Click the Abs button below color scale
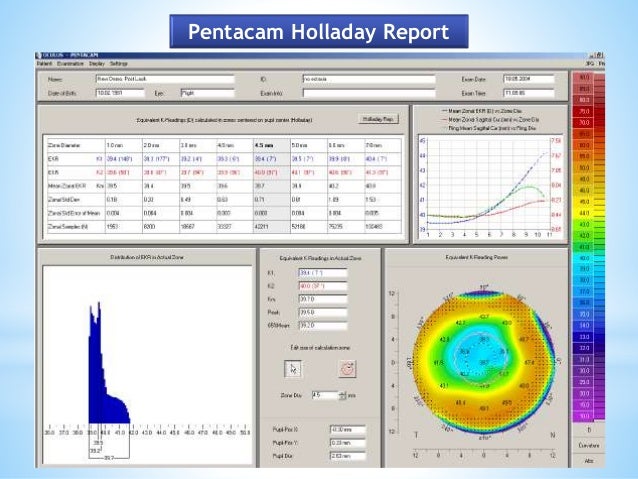The image size is (638, 479). 589,461
